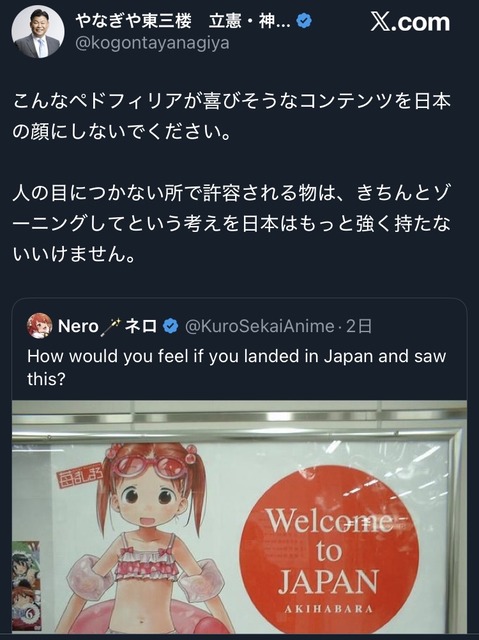This screenshot has height=640, width=479.
Task: Open the attached poster photo
Action: click(x=240, y=517)
